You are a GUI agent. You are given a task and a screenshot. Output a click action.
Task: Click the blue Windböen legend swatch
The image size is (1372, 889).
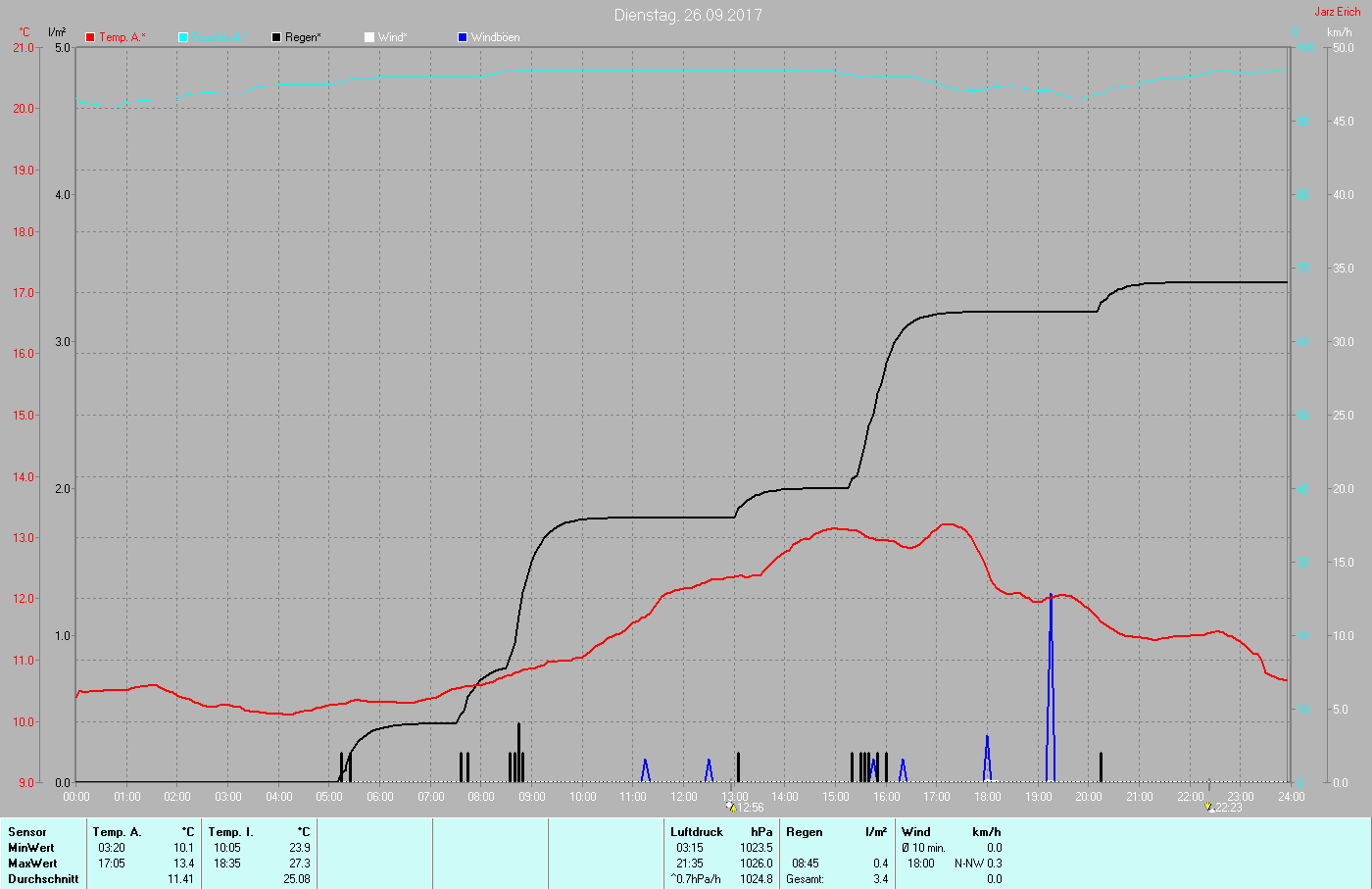pyautogui.click(x=463, y=37)
